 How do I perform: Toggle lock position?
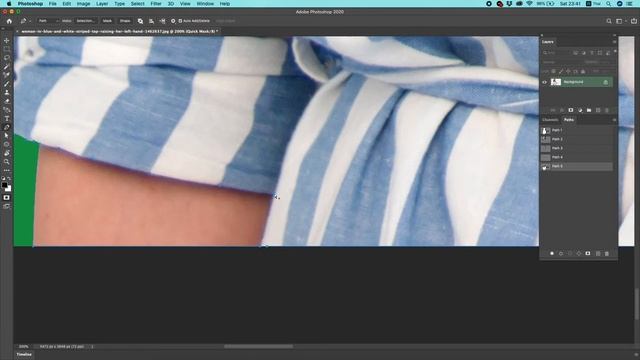click(568, 71)
